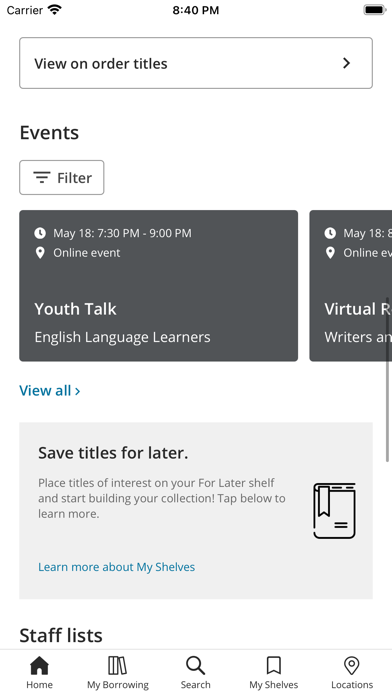Open the Virtual event card beside Youth Talk

point(350,285)
